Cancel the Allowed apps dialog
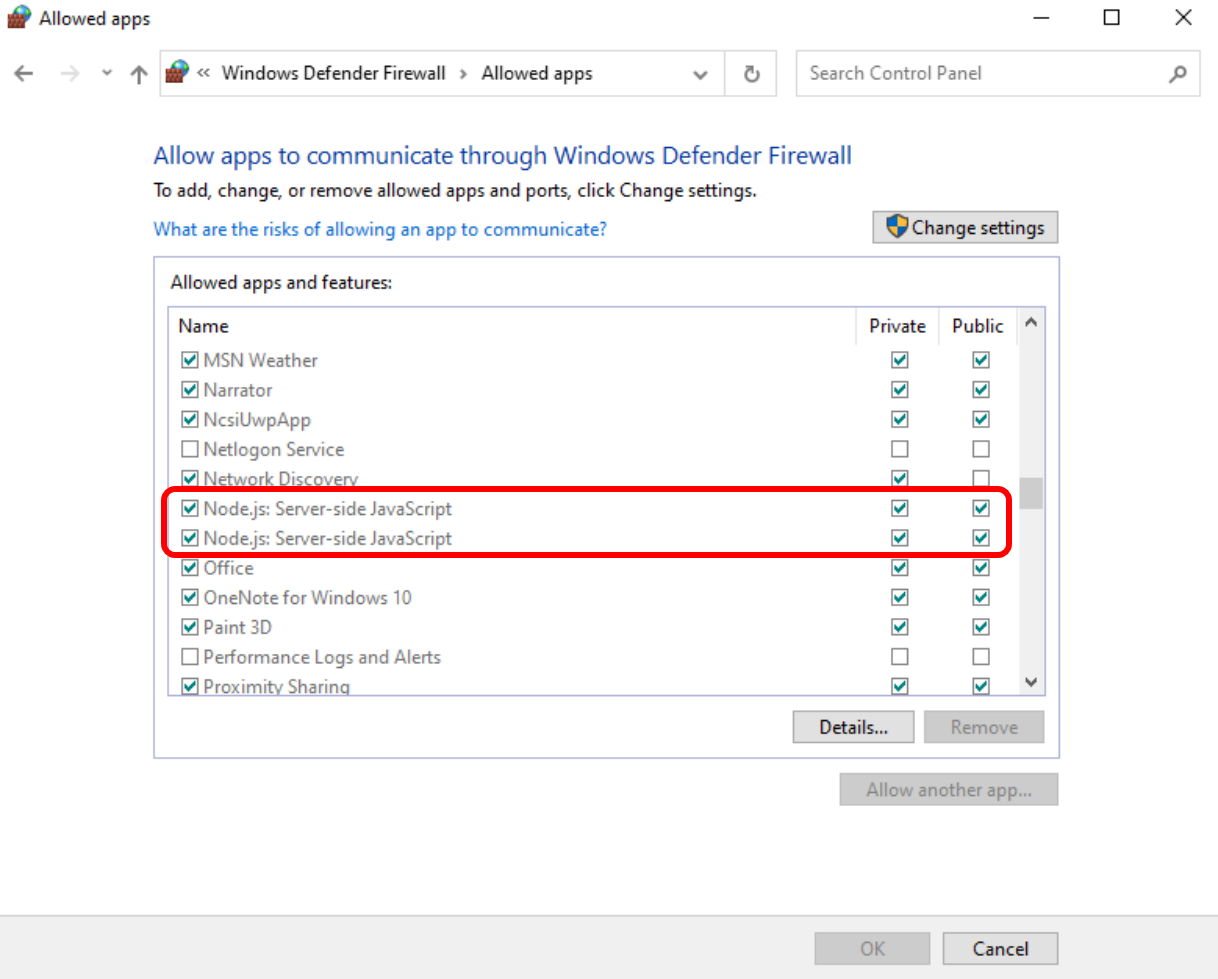1218x979 pixels. 1000,948
